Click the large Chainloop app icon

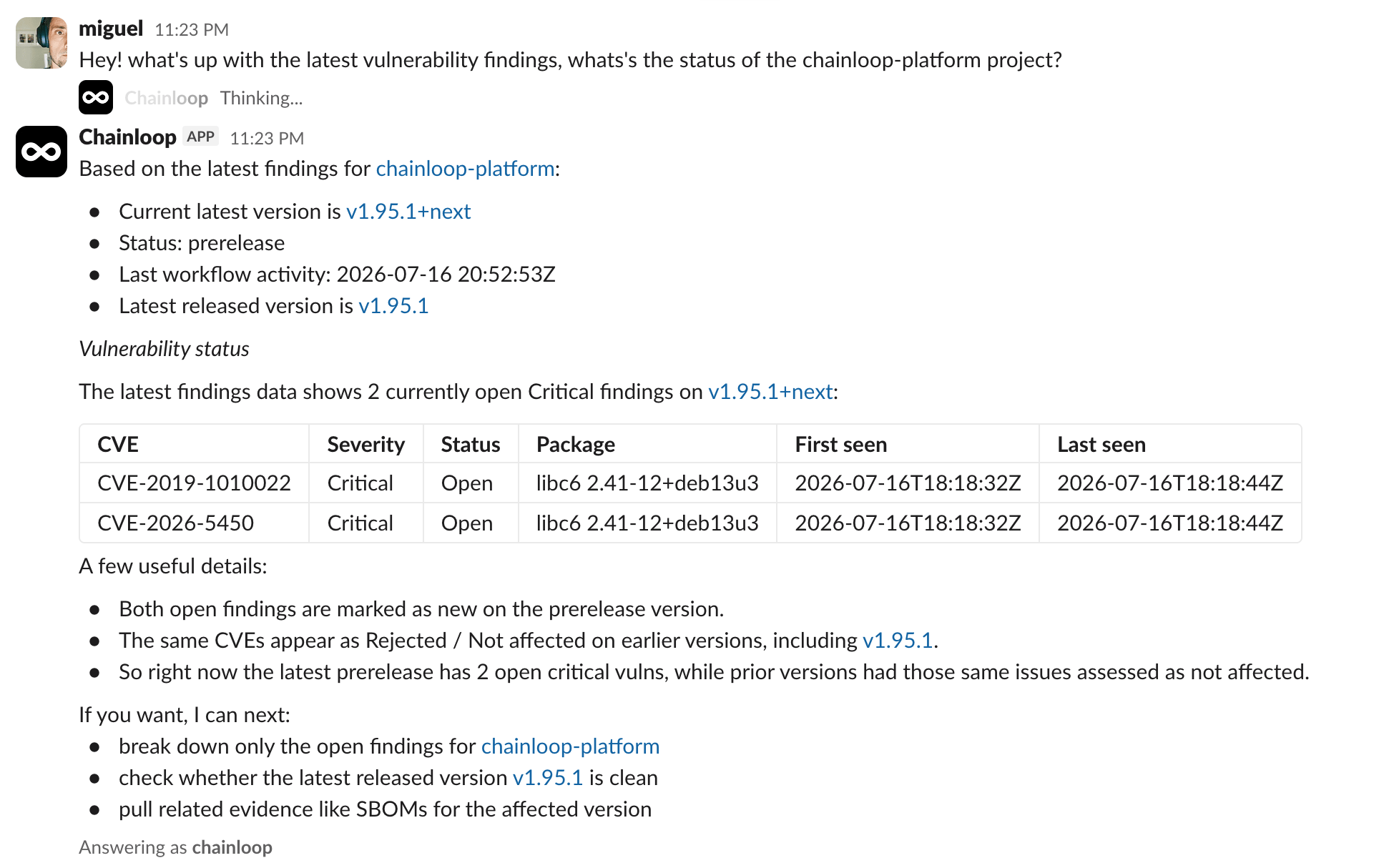coord(41,152)
